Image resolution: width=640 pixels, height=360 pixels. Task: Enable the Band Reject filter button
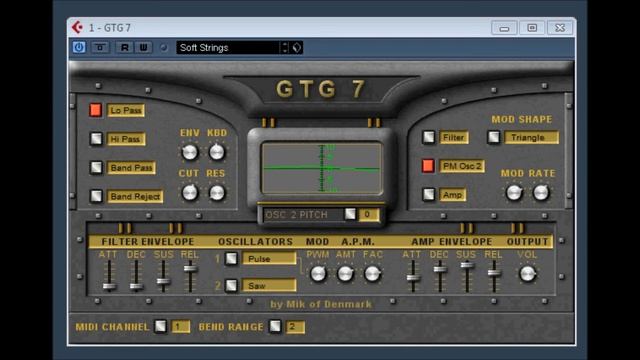(x=96, y=196)
